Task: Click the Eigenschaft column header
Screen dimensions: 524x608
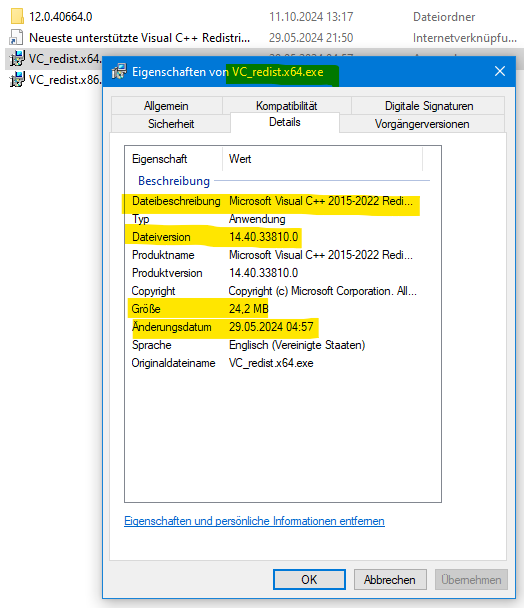Action: 174,159
